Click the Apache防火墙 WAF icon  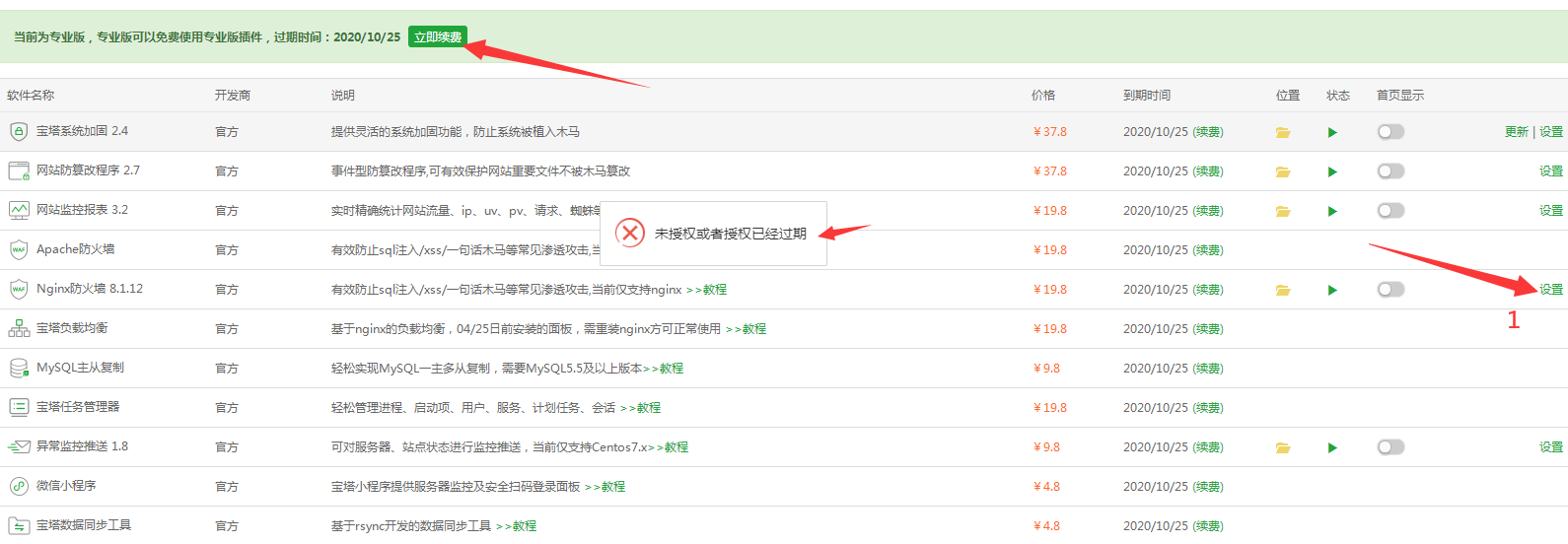tap(19, 249)
